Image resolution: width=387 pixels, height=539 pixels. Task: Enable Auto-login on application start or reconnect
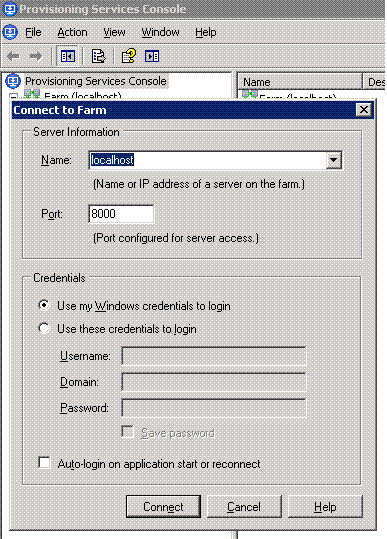click(44, 463)
